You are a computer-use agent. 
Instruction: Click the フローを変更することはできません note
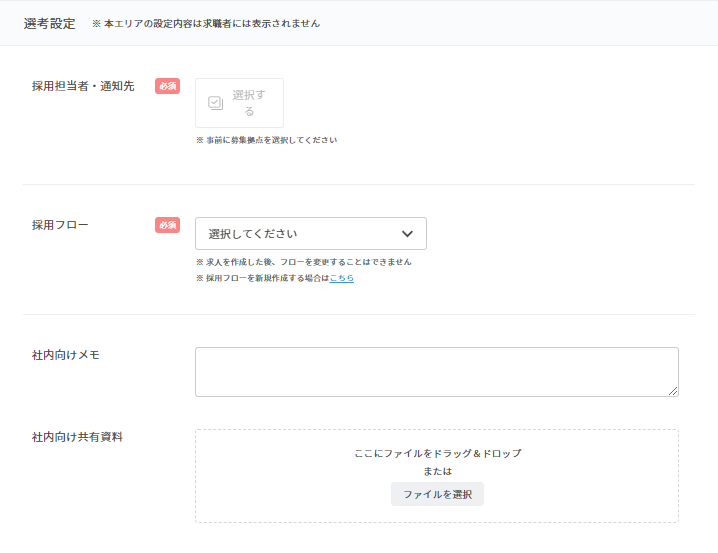[303, 262]
